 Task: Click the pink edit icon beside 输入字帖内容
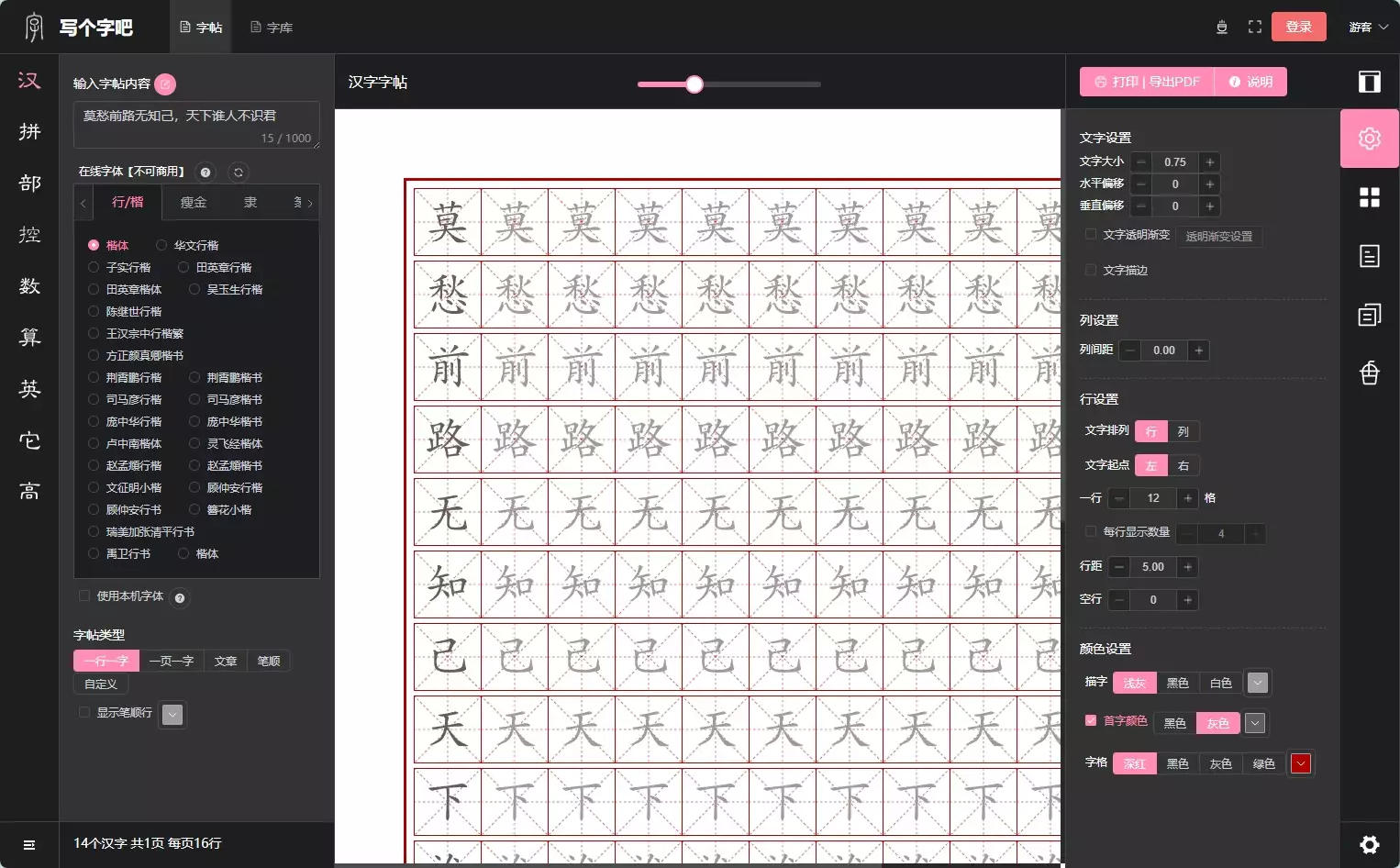tap(165, 83)
